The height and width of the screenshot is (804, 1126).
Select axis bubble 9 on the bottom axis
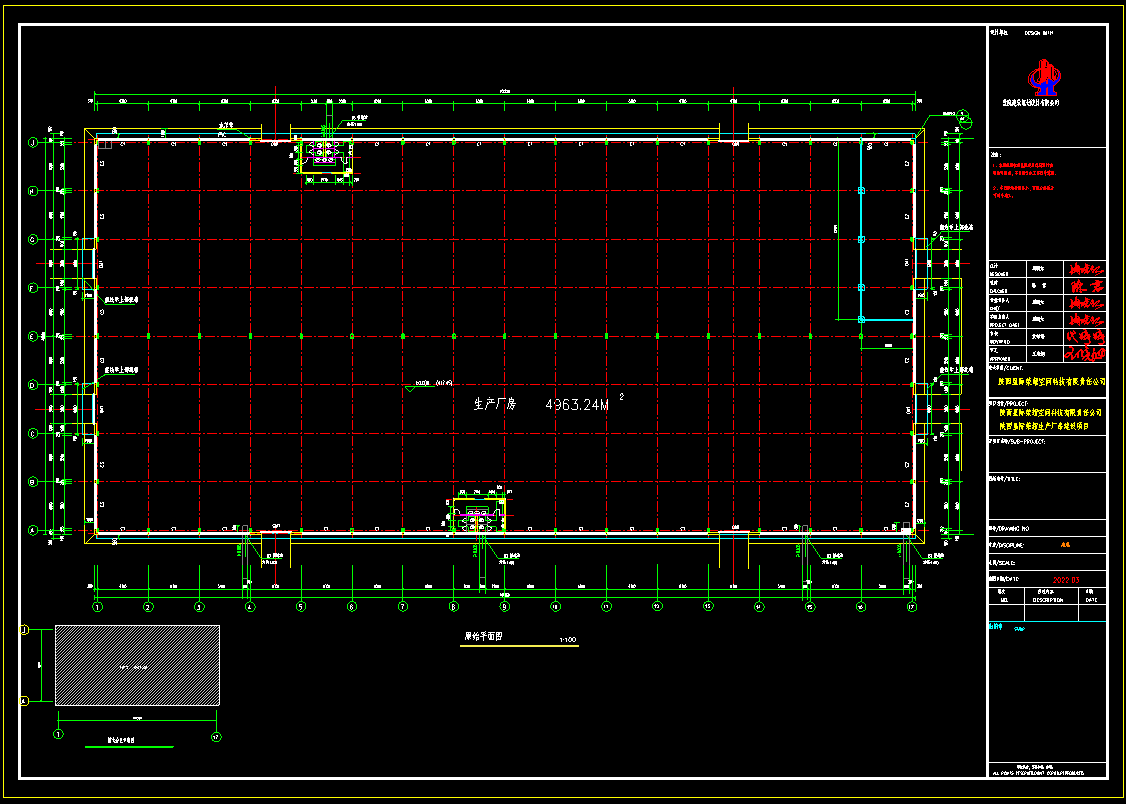click(504, 606)
